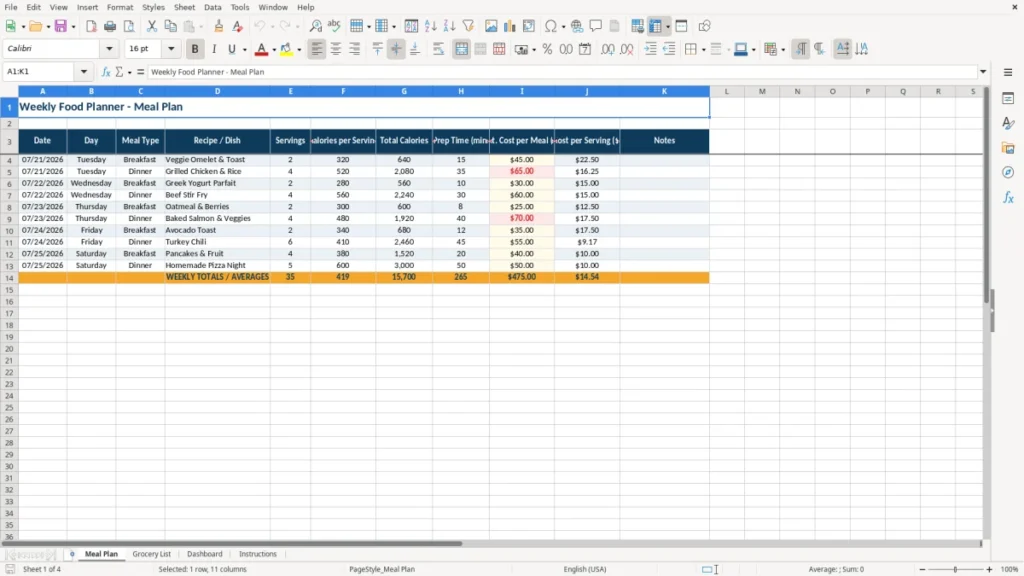This screenshot has height=576, width=1024.
Task: Insert special character with the Omega icon
Action: click(x=551, y=26)
